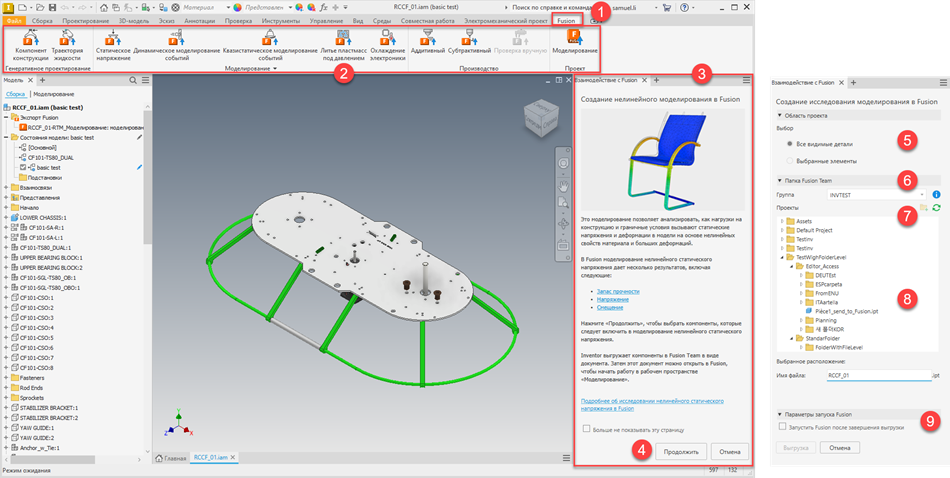Click Отмена in the nonlinear simulation panel
This screenshot has height=478, width=950.
729,452
